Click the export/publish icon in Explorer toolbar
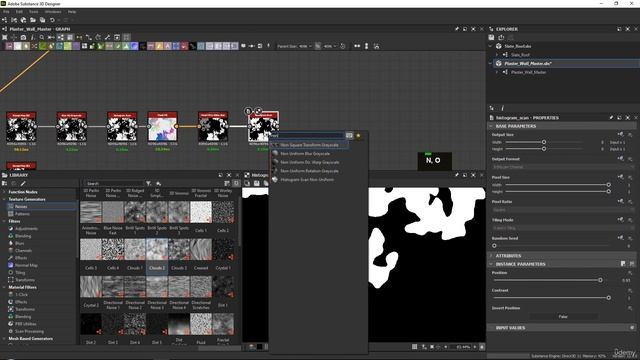Image resolution: width=640 pixels, height=360 pixels. 501,37
